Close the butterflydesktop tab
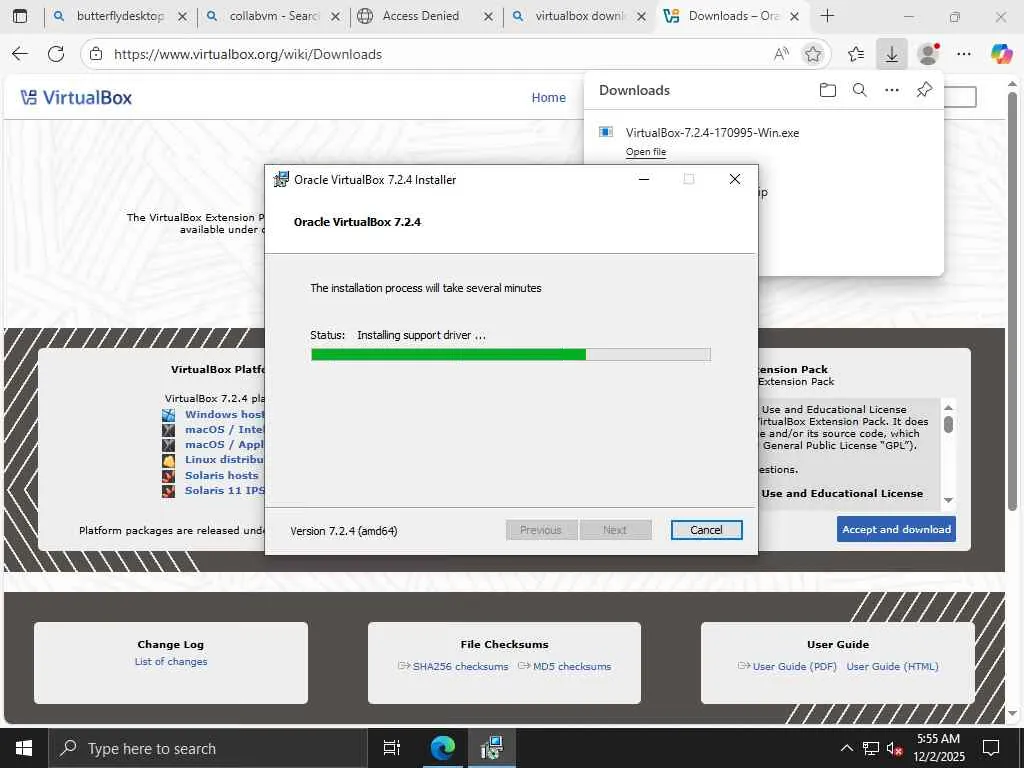The image size is (1024, 768). pyautogui.click(x=182, y=16)
